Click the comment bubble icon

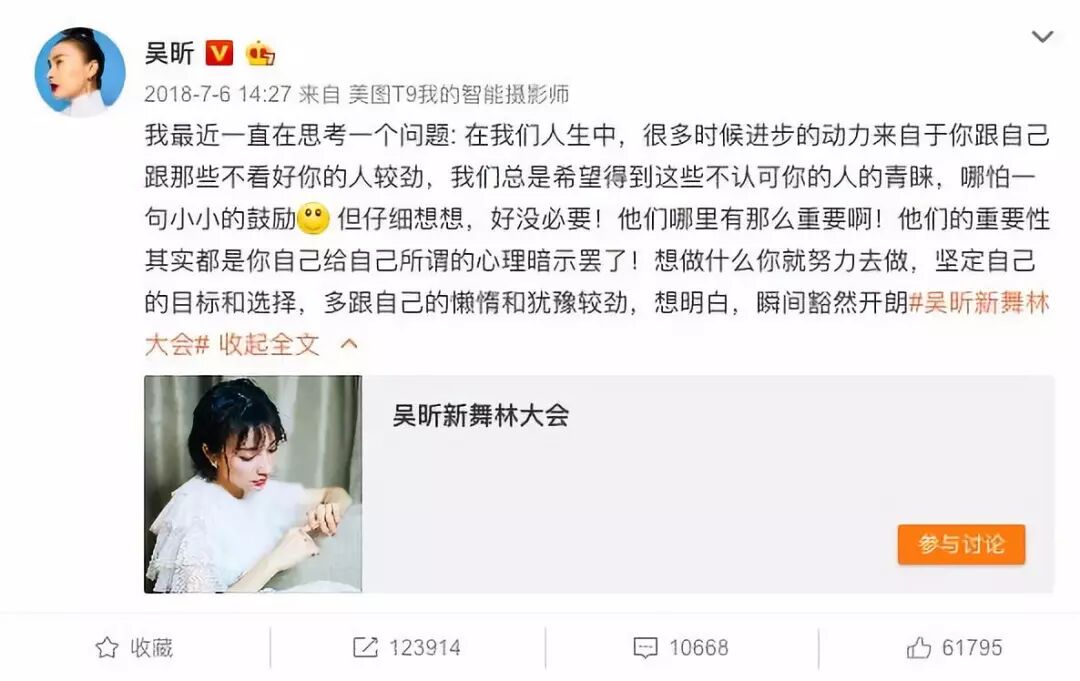click(645, 648)
